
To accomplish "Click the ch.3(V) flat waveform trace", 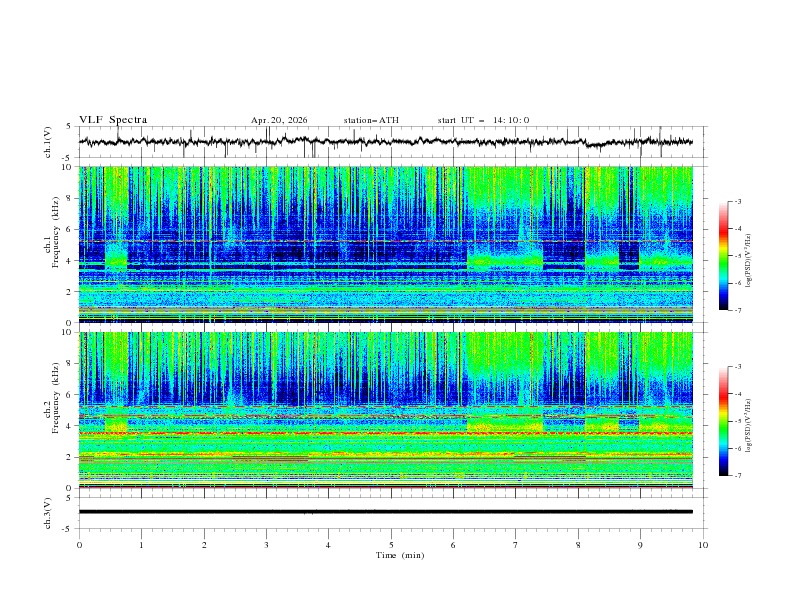I will click(x=385, y=512).
